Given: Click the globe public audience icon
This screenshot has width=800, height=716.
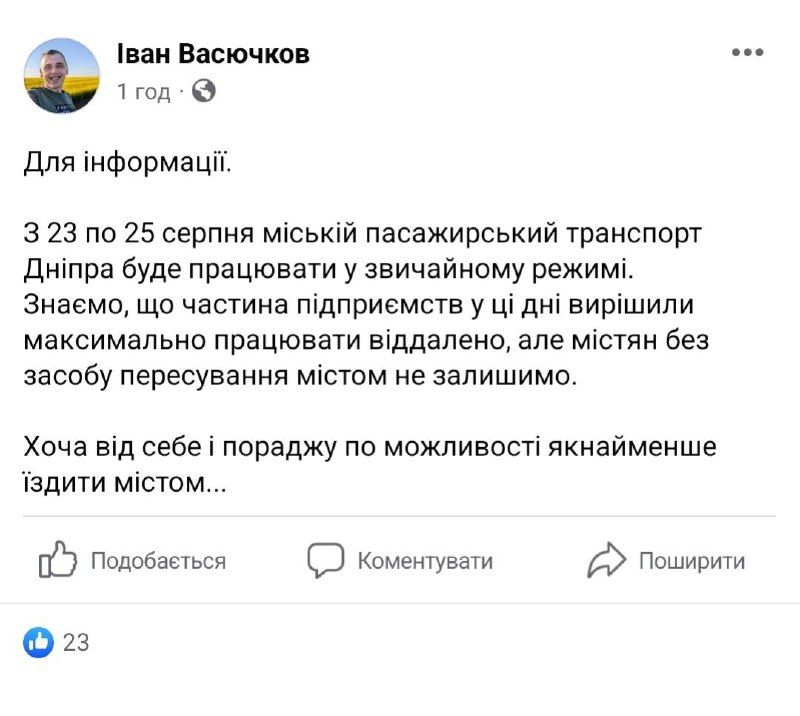Looking at the screenshot, I should 203,92.
